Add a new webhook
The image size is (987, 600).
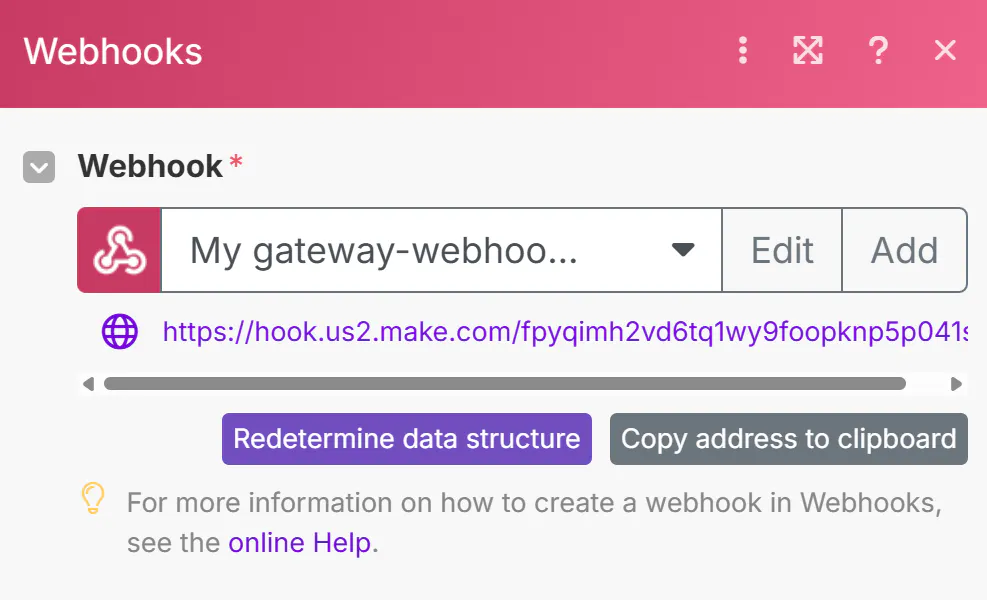[905, 250]
